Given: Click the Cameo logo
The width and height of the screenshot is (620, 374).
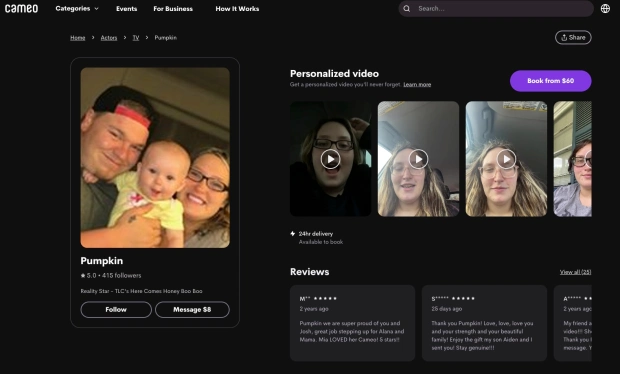Looking at the screenshot, I should 21,8.
